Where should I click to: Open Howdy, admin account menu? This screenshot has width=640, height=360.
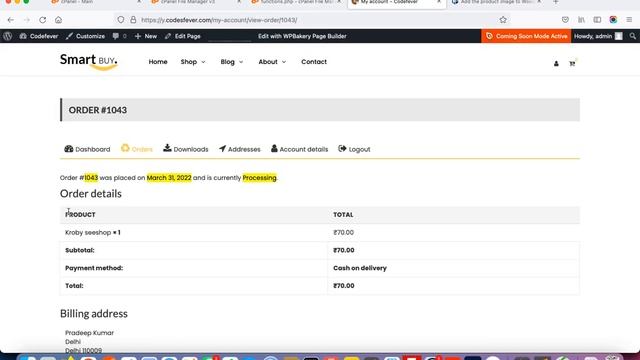[x=598, y=36]
